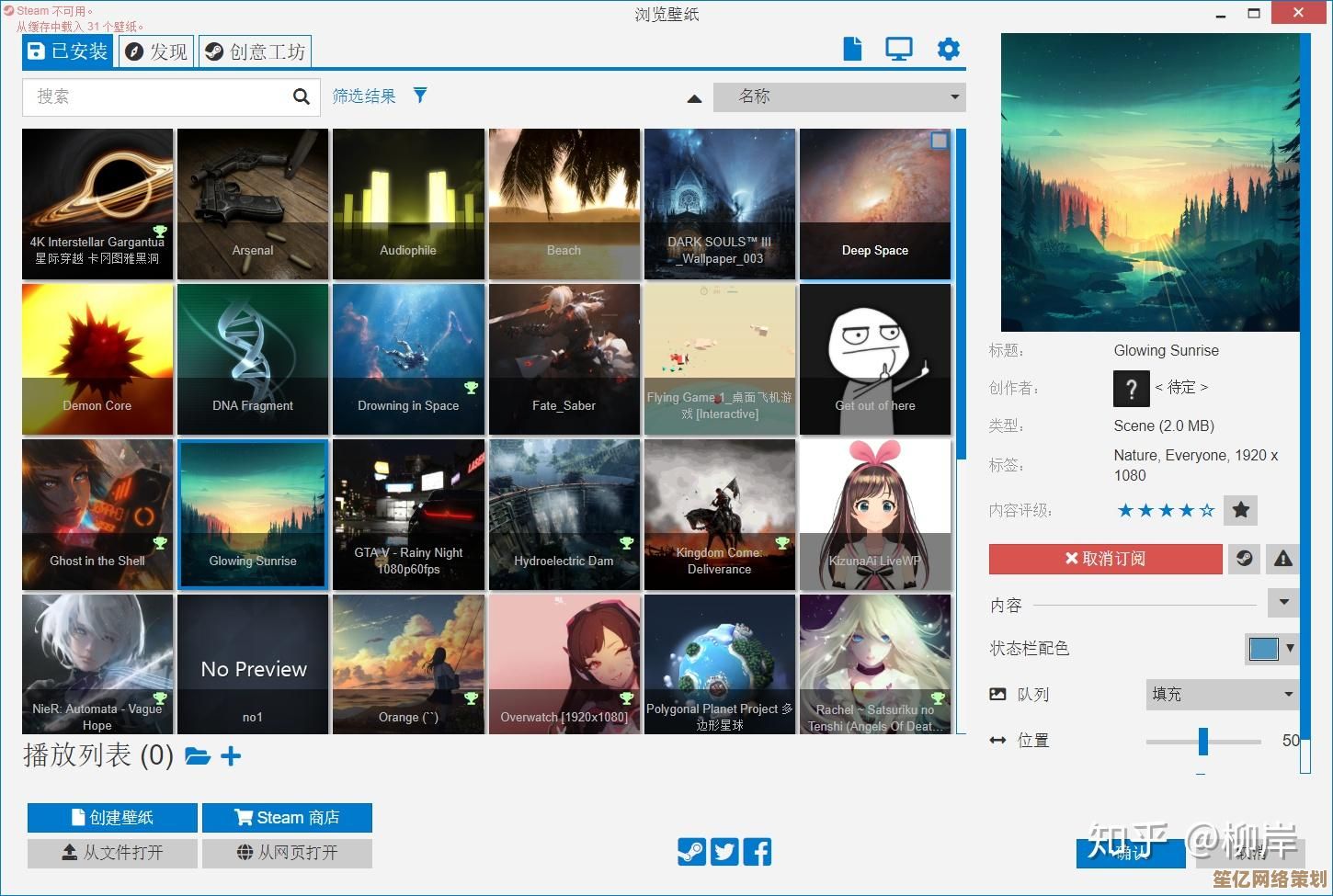Expand the 填充 alignment dropdown

(1223, 695)
